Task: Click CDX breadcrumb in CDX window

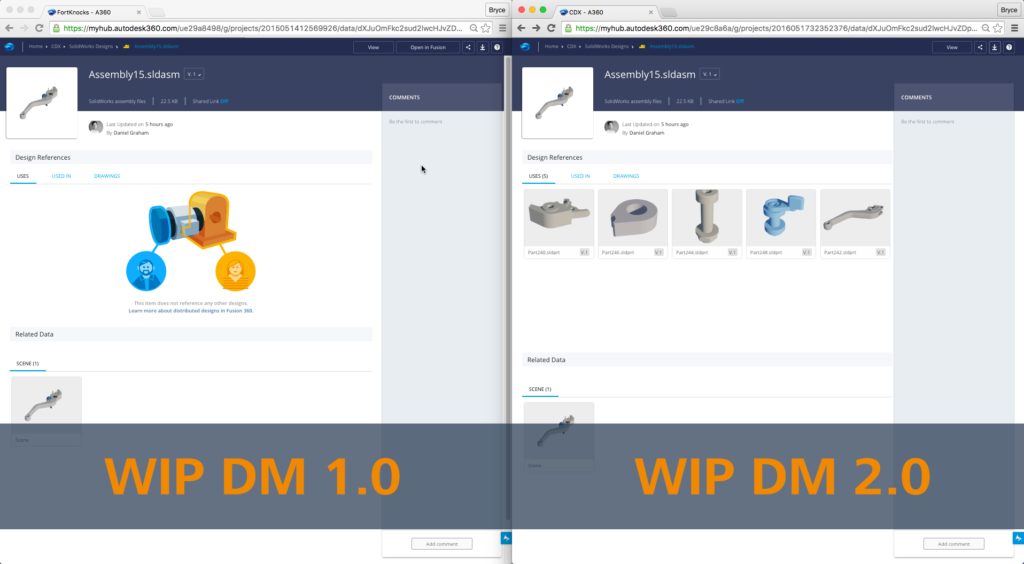Action: [x=571, y=46]
